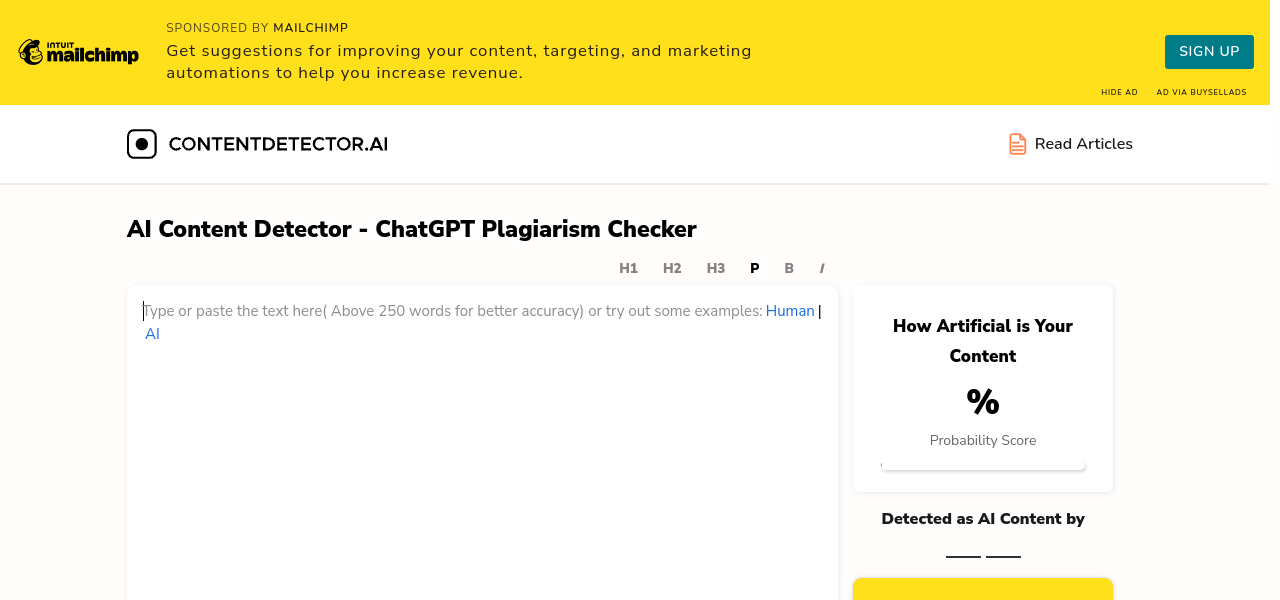Screen dimensions: 1280x600
Task: Click the Read Articles document icon
Action: pos(1017,144)
